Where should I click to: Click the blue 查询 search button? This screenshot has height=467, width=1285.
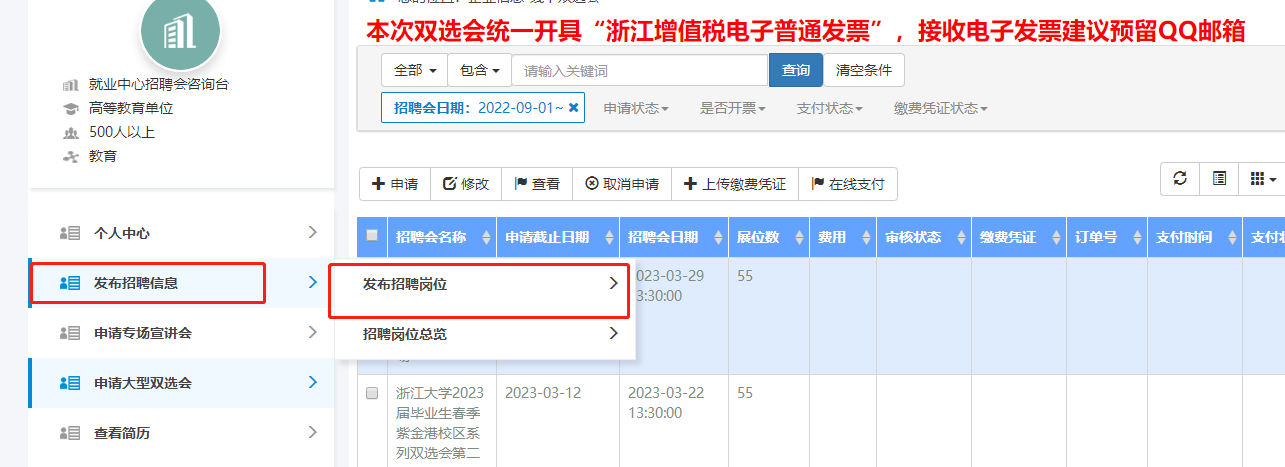[795, 70]
